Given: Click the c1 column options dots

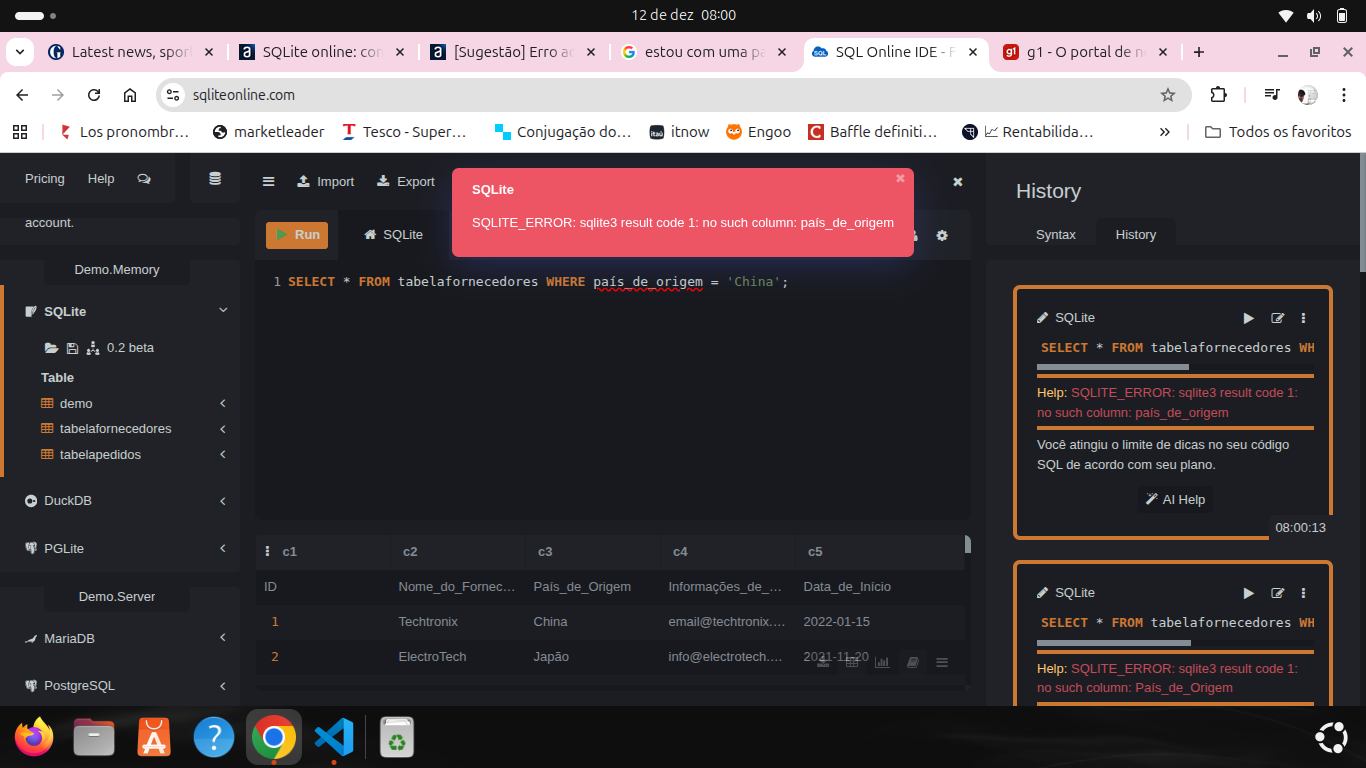Looking at the screenshot, I should pyautogui.click(x=268, y=551).
